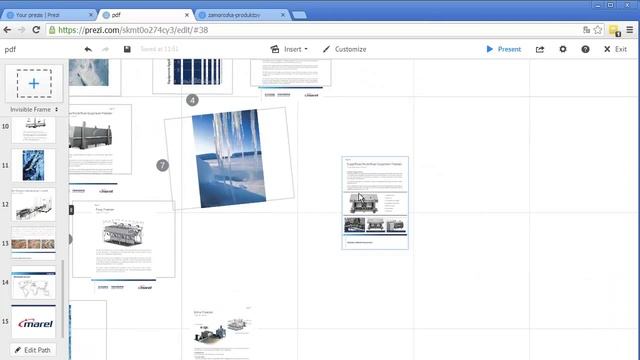The image size is (640, 360).
Task: Click the sidebar collapse handle
Action: point(71,210)
